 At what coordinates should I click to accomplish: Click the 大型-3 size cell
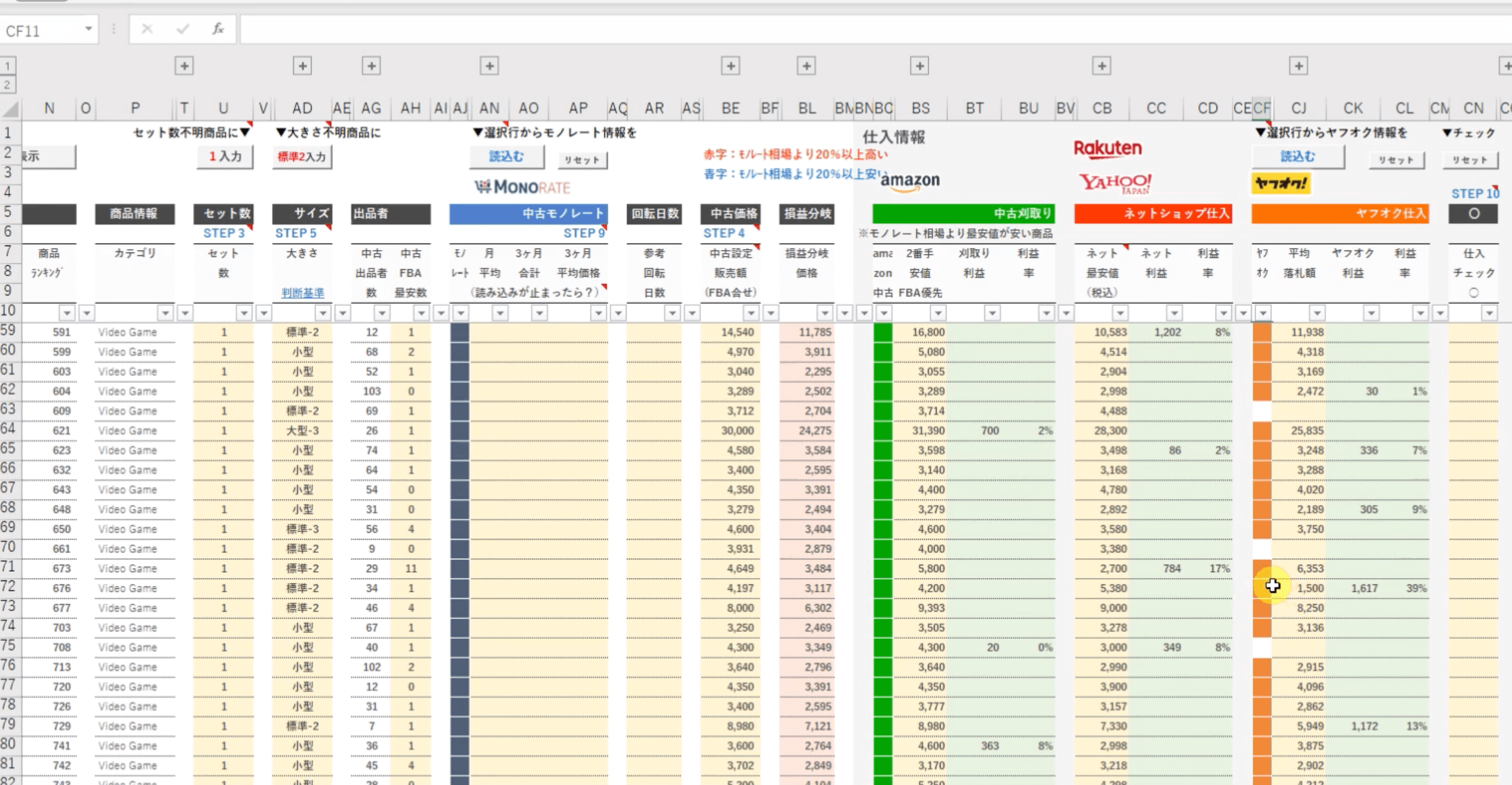pos(302,431)
